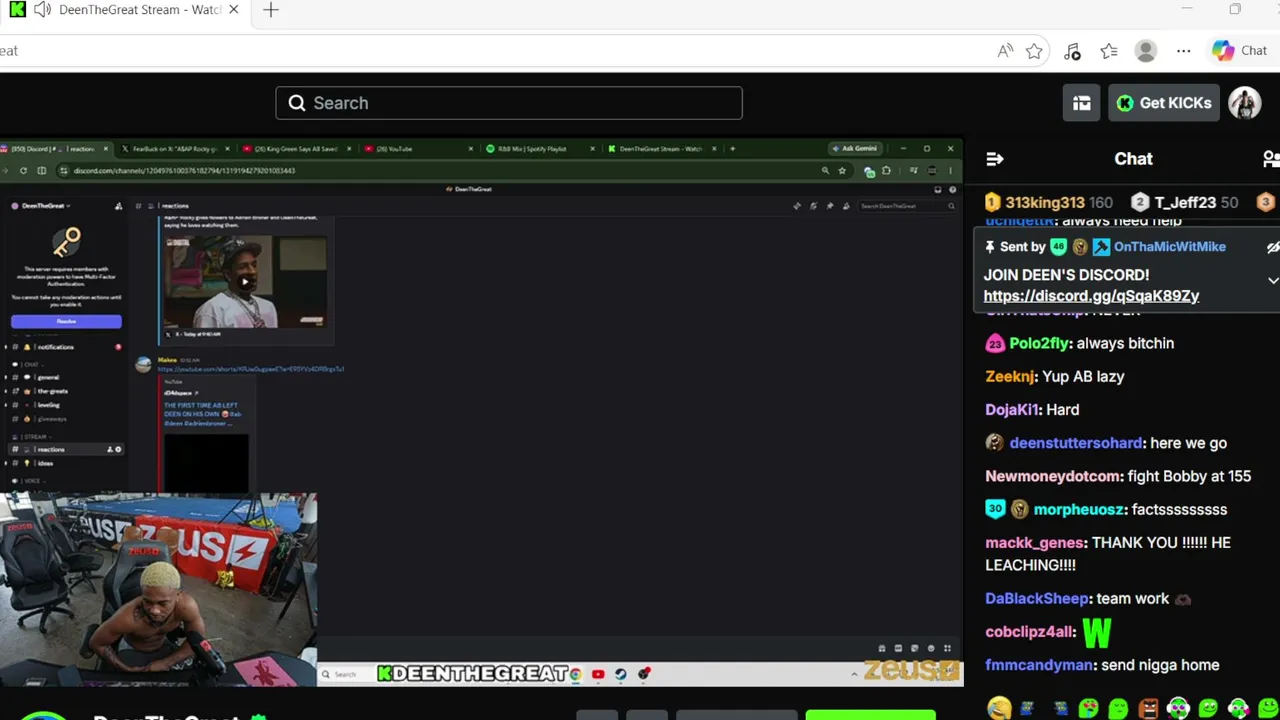Open the leveling channel in Discord

click(66, 405)
